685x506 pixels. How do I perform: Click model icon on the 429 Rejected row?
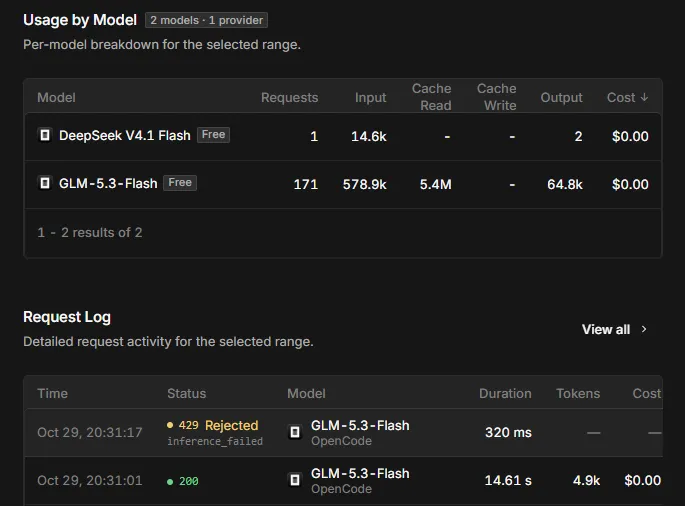coord(295,432)
